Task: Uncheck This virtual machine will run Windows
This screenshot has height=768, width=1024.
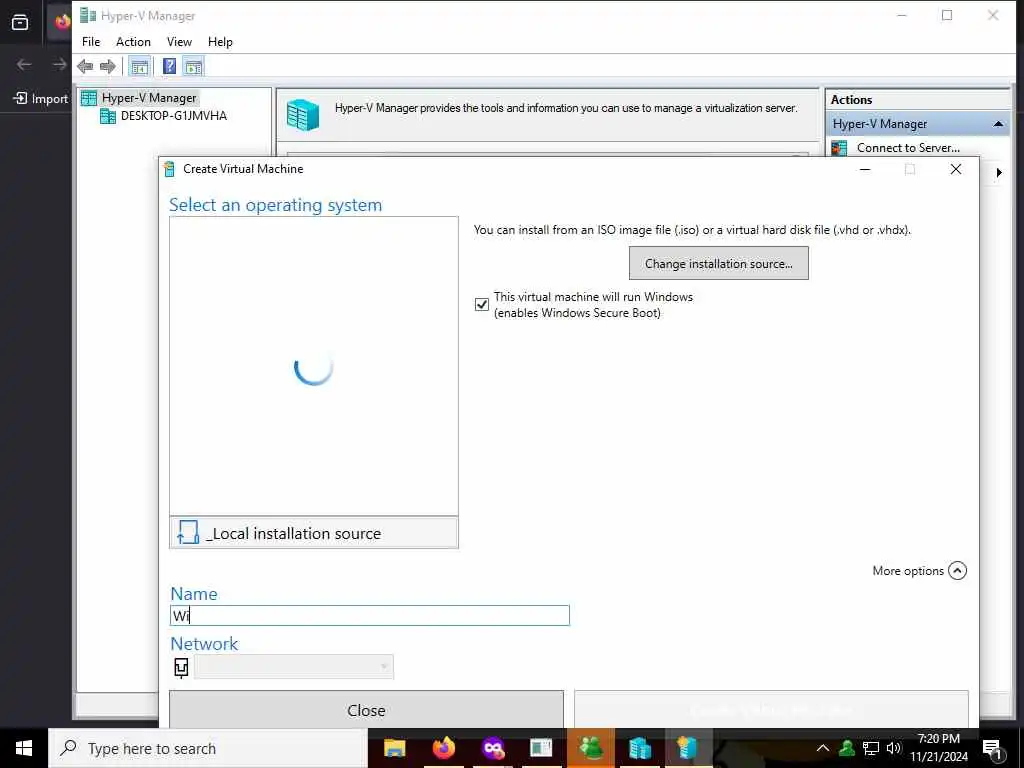Action: click(x=482, y=304)
